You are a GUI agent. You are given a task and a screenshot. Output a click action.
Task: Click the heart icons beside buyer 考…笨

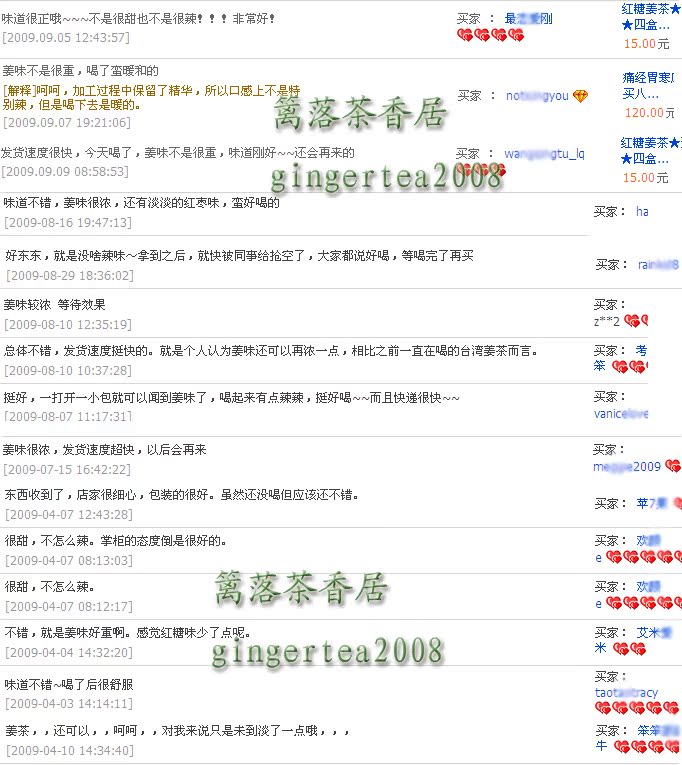tap(628, 367)
